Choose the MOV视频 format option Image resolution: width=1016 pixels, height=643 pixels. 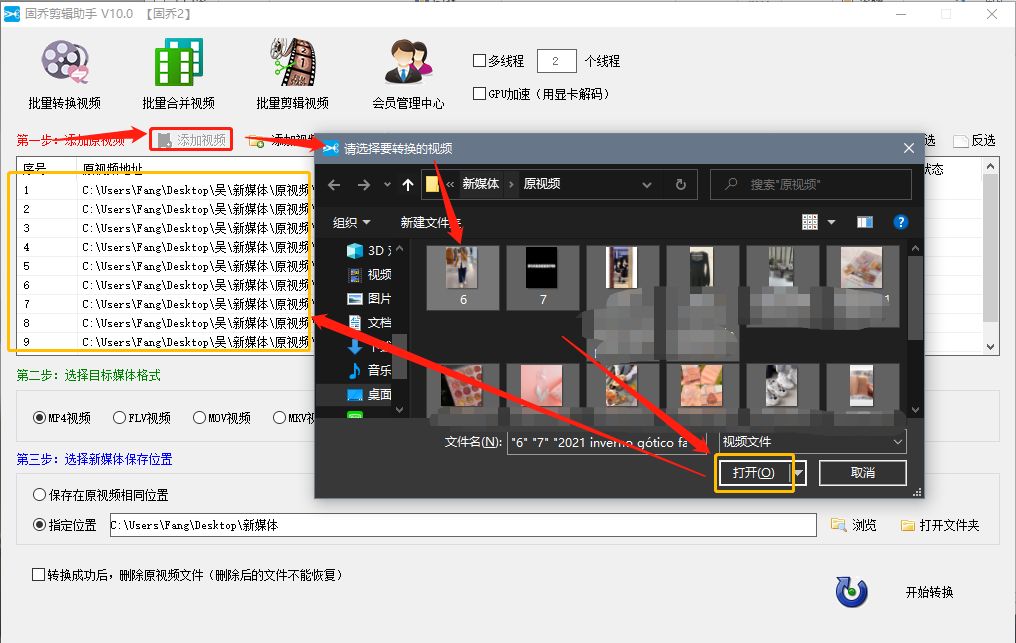222,418
